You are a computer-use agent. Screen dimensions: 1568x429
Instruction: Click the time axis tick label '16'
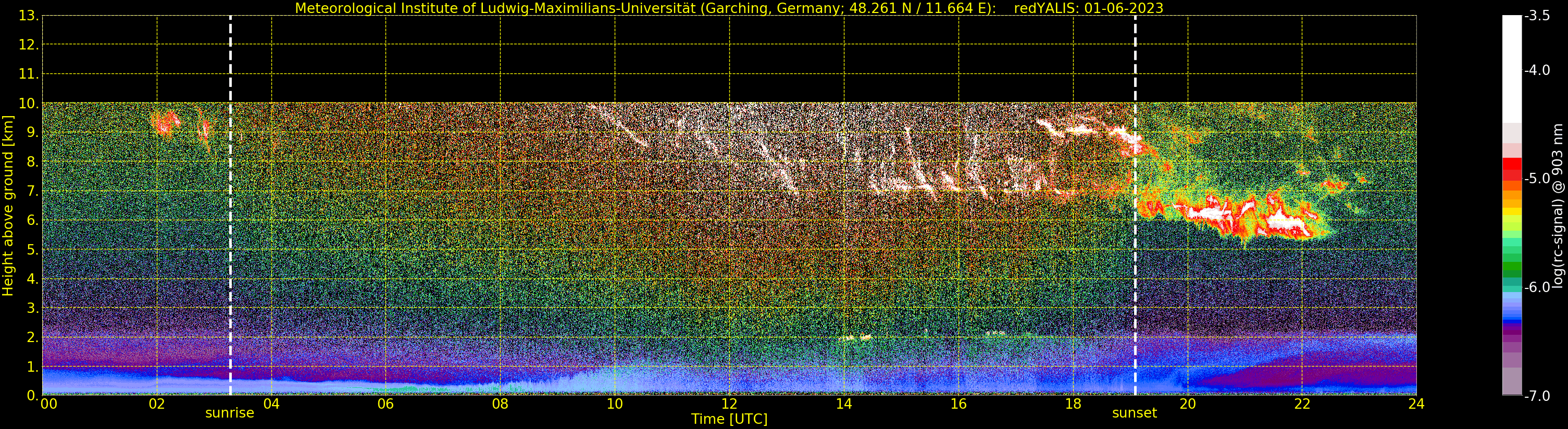[959, 404]
